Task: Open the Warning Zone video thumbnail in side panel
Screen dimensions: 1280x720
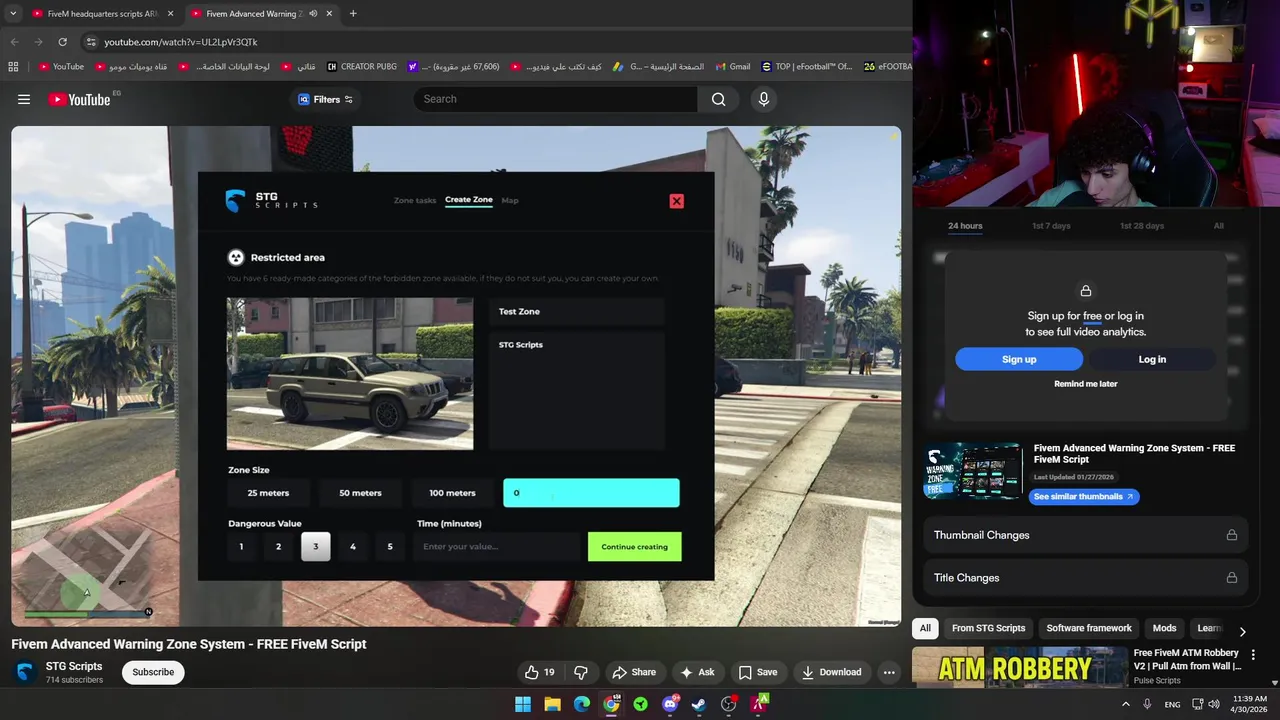Action: point(972,471)
